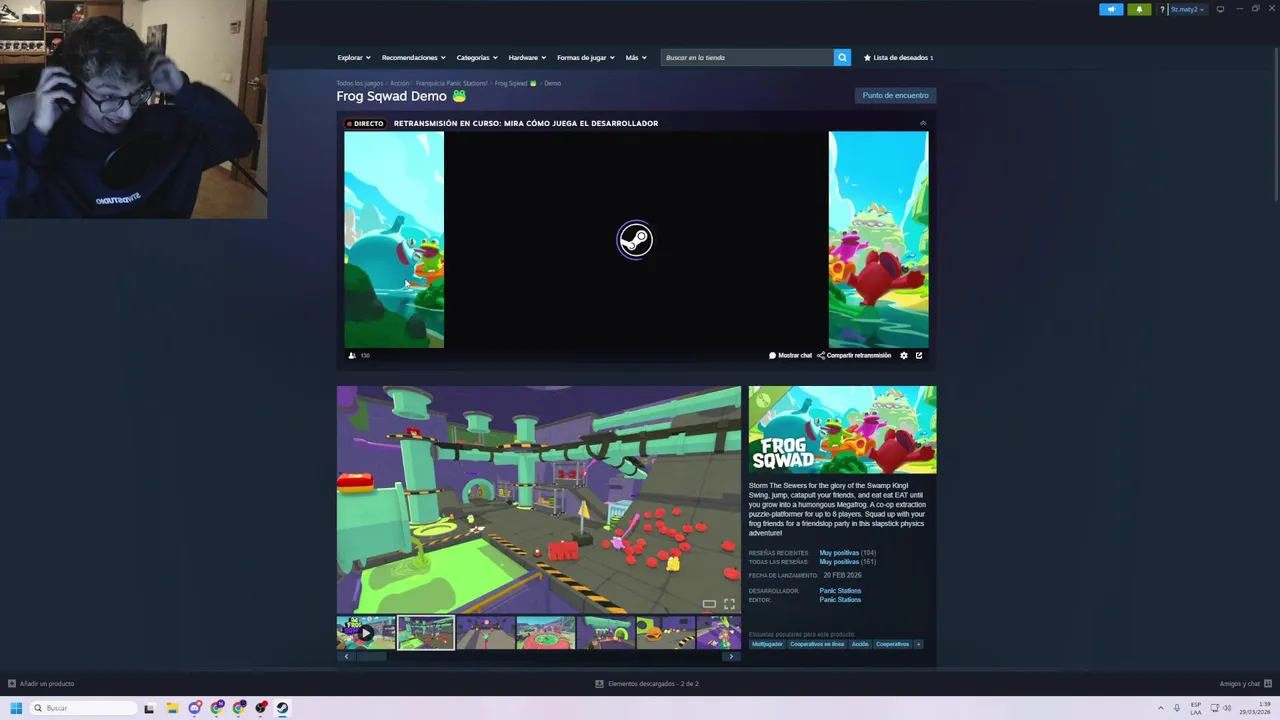
Task: Open broadcast settings gear icon
Action: (904, 355)
